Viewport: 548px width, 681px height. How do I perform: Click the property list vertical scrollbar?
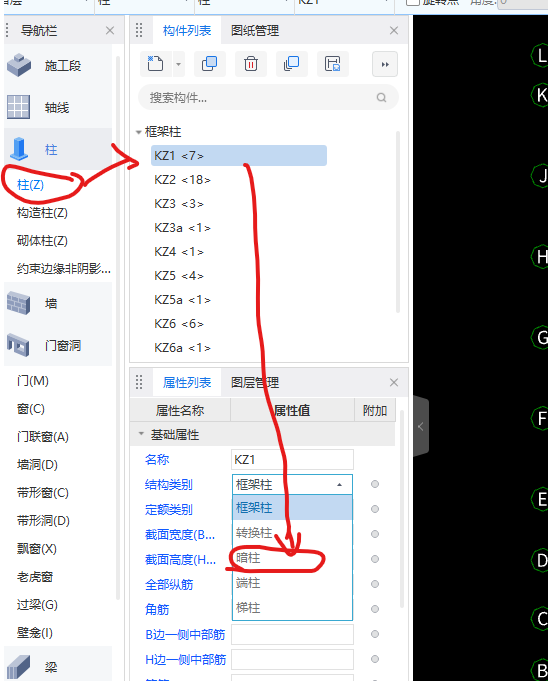pos(402,508)
